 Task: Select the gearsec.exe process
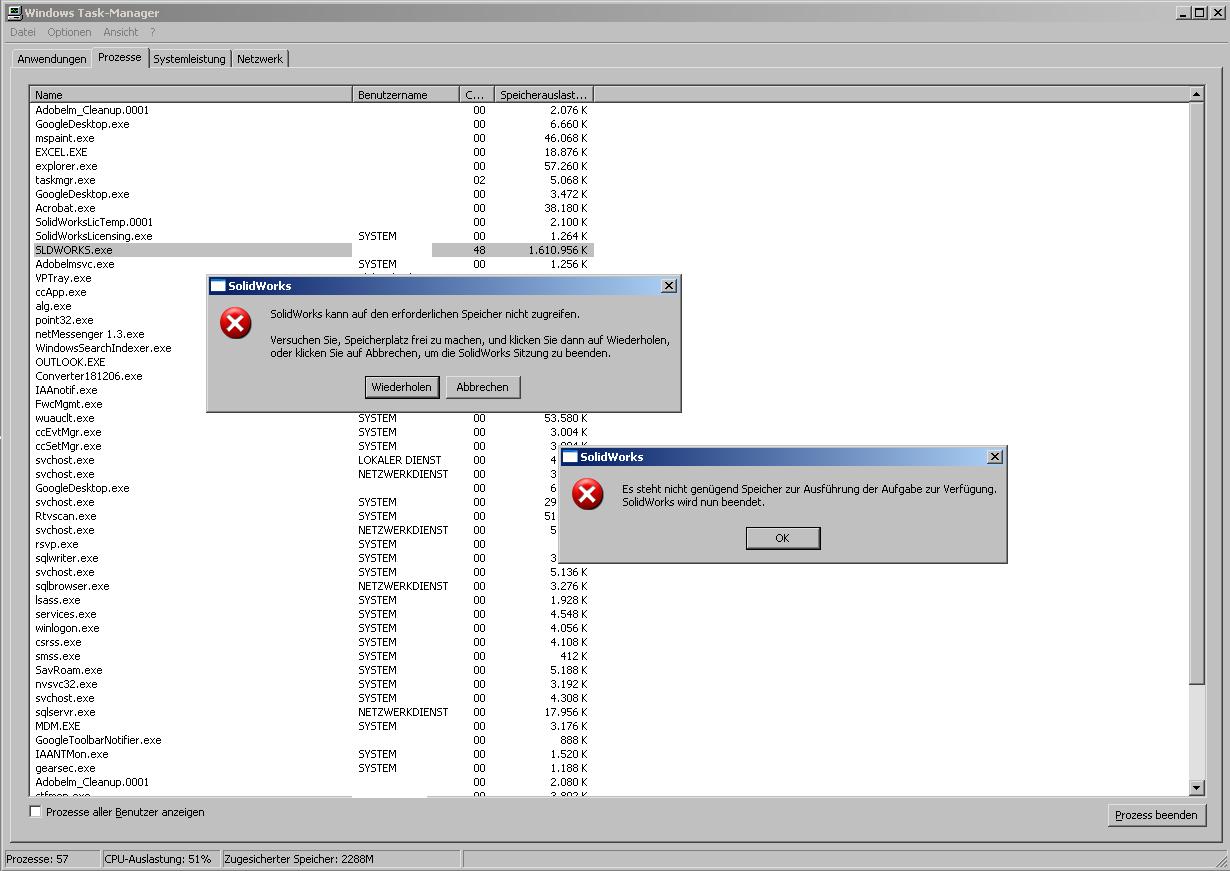[65, 768]
